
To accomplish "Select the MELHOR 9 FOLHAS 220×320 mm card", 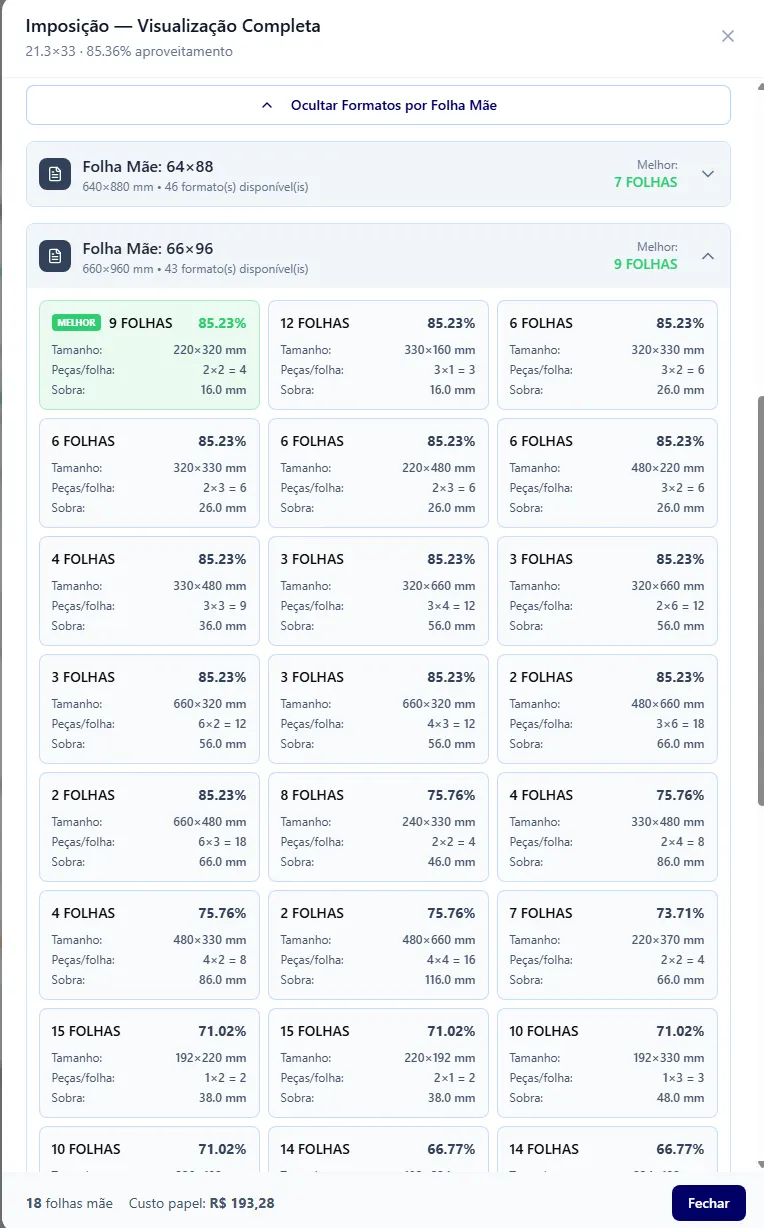I will pos(149,355).
